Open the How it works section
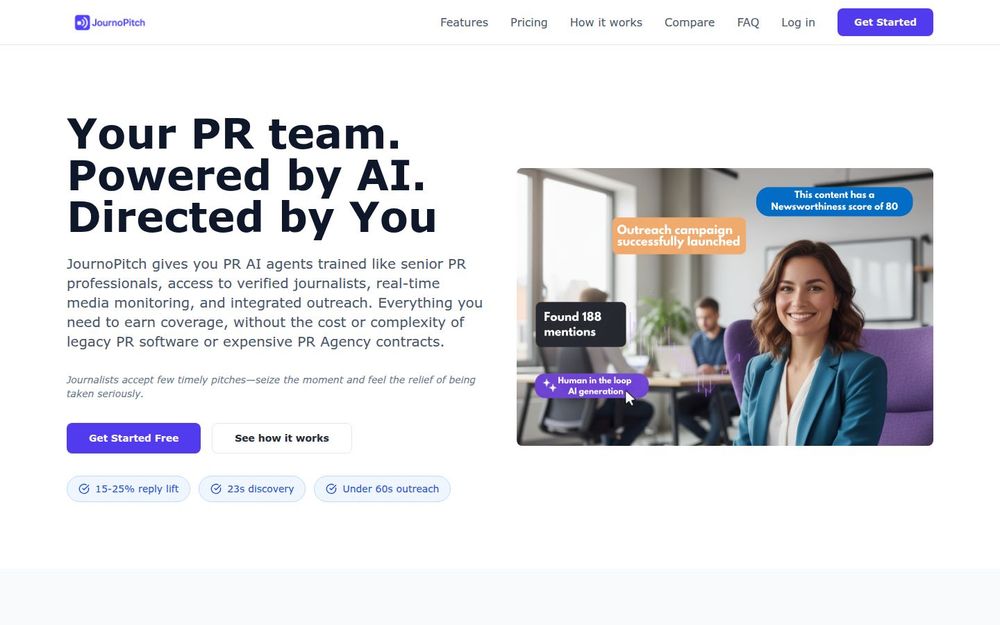The height and width of the screenshot is (625, 1000). pyautogui.click(x=606, y=22)
